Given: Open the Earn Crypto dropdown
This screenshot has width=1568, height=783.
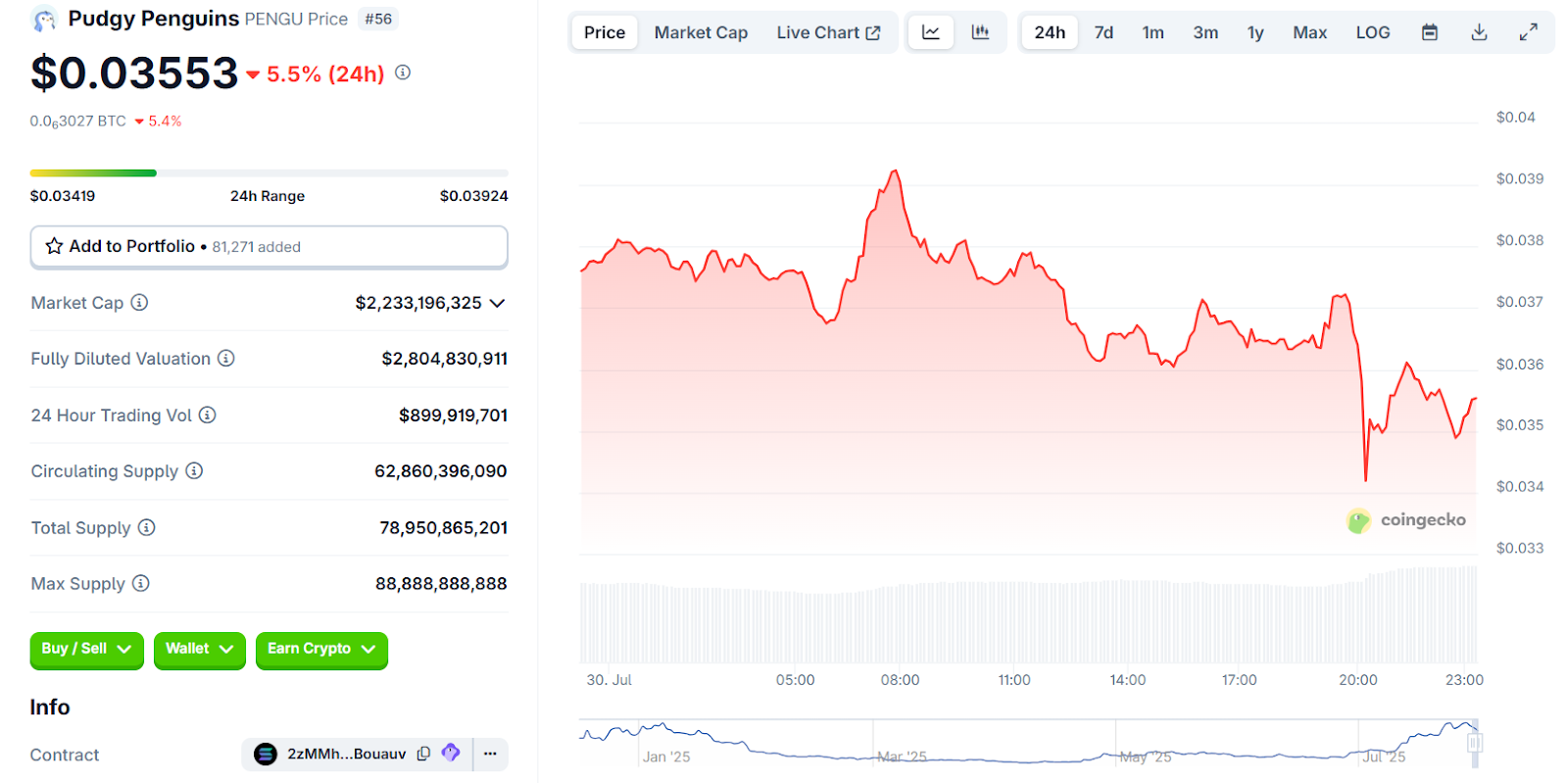Looking at the screenshot, I should click(321, 650).
